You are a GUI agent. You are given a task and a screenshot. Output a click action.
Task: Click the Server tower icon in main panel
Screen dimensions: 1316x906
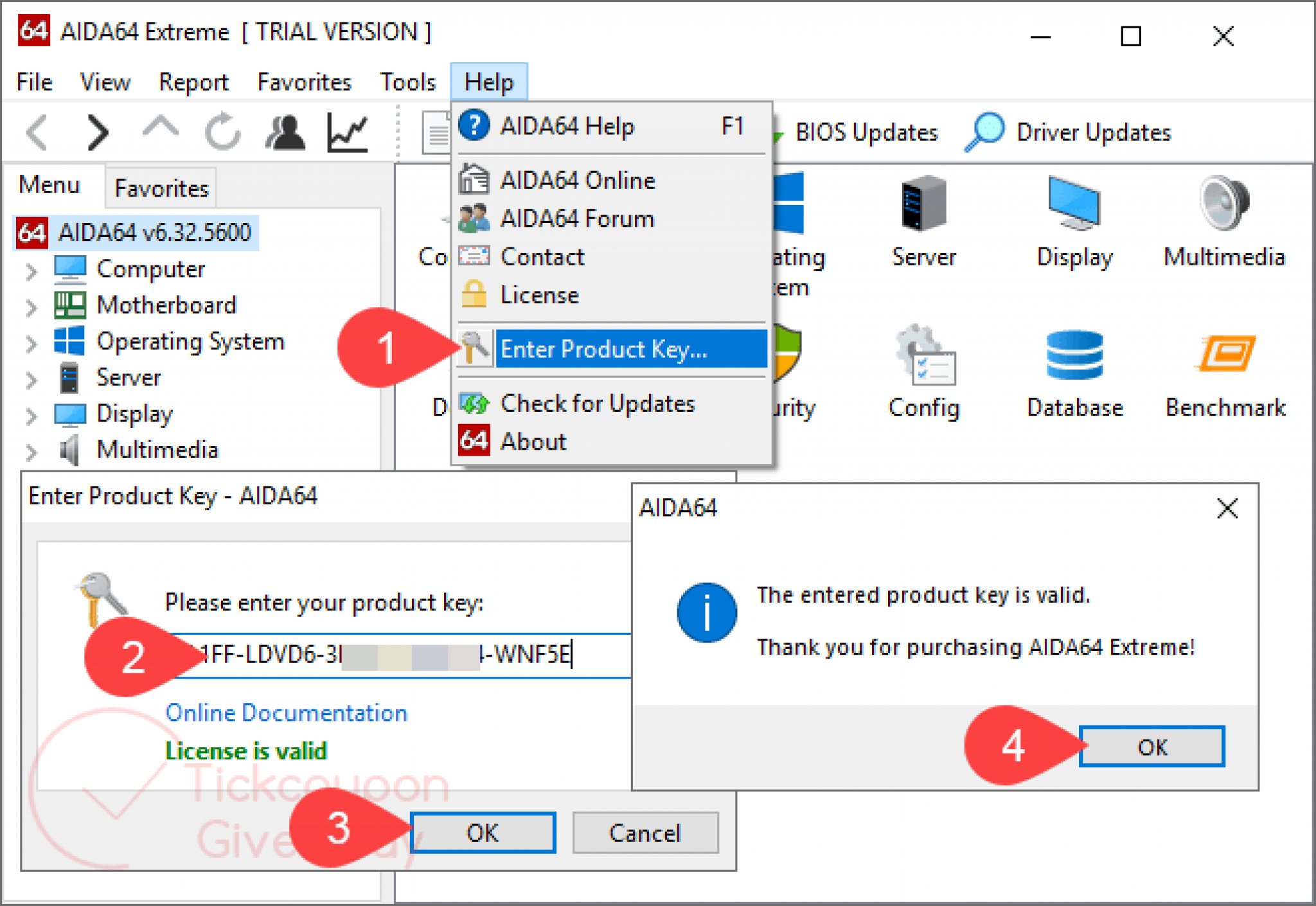click(923, 204)
